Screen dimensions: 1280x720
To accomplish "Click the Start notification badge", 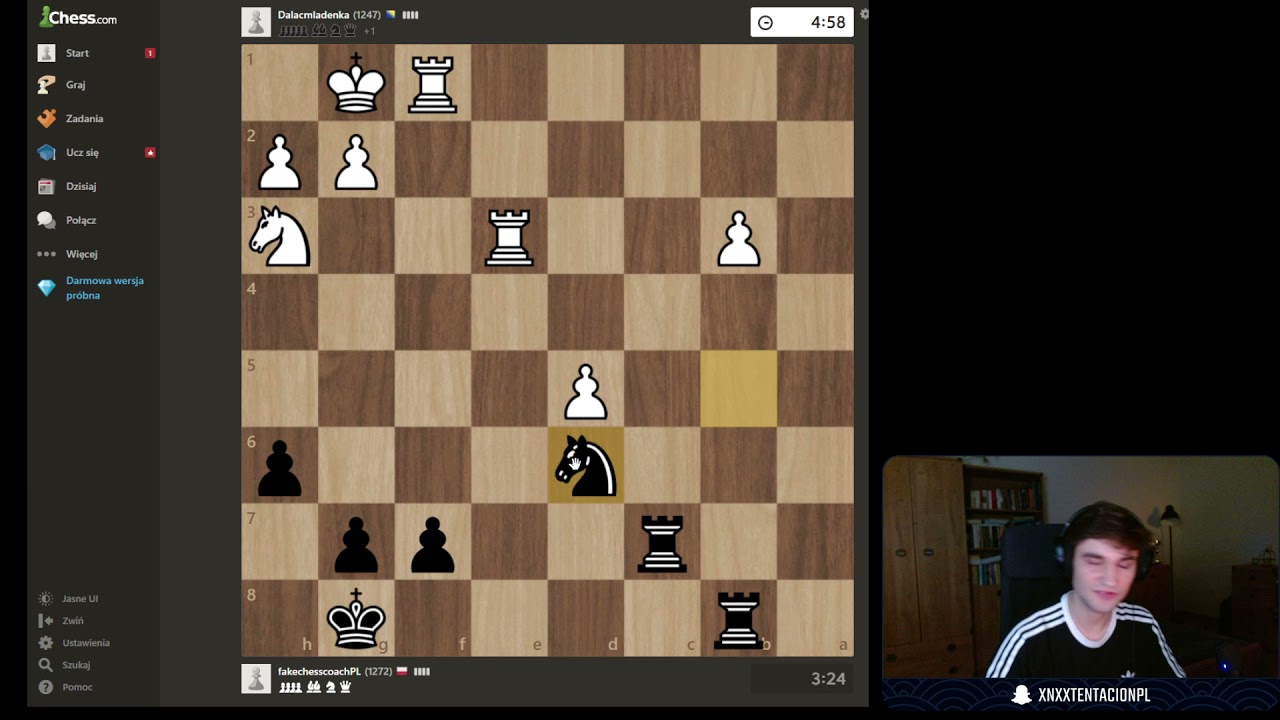I will pos(150,53).
